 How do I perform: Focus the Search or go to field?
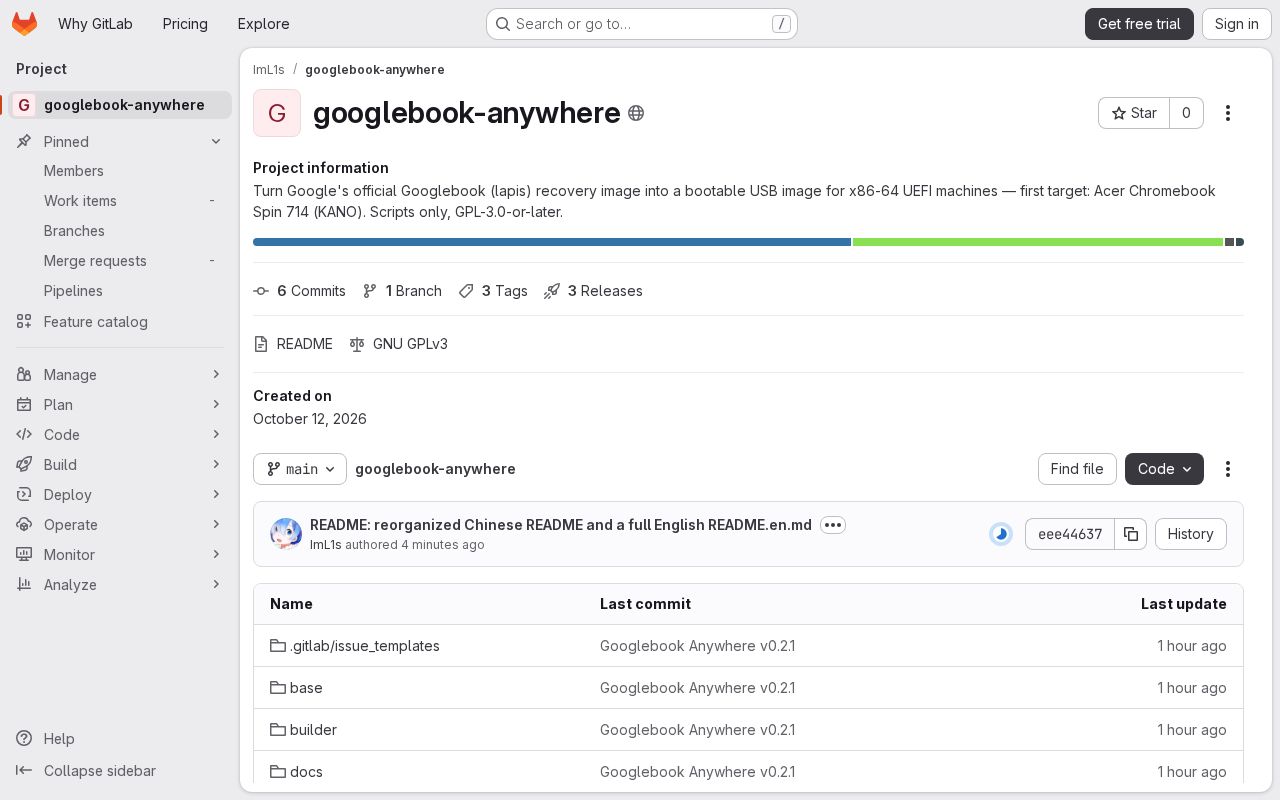click(x=642, y=24)
